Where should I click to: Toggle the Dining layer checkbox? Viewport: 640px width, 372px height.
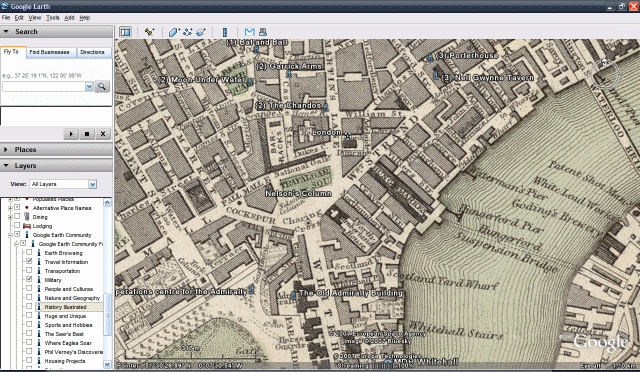(x=17, y=216)
